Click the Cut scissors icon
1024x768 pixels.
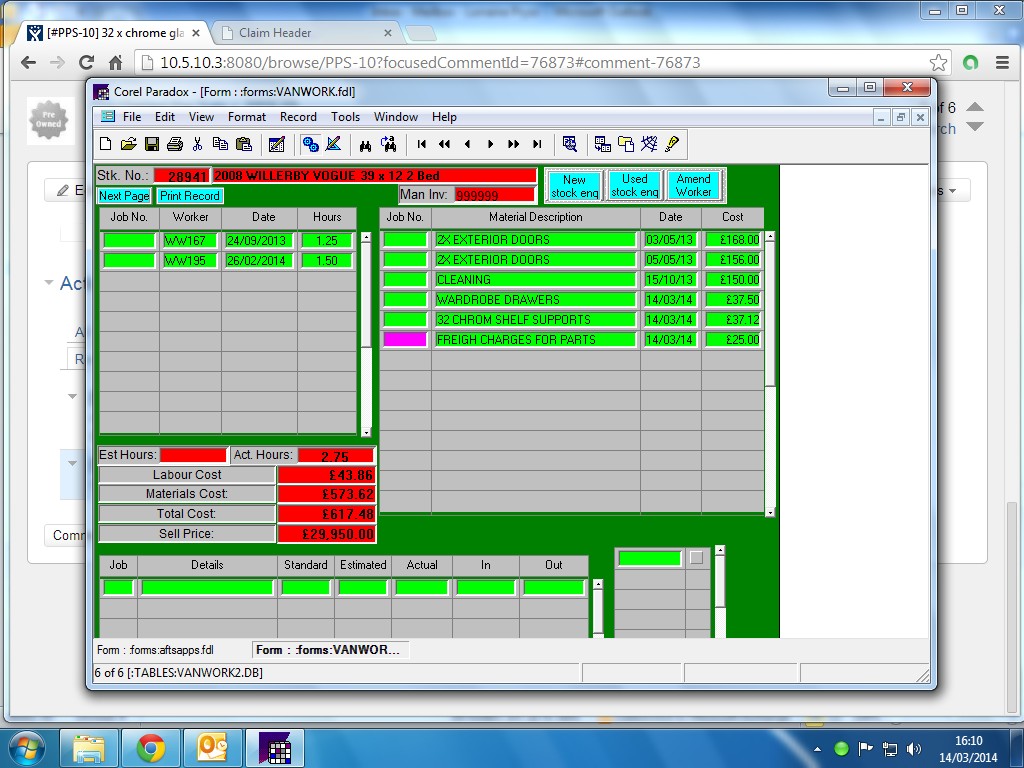click(198, 144)
